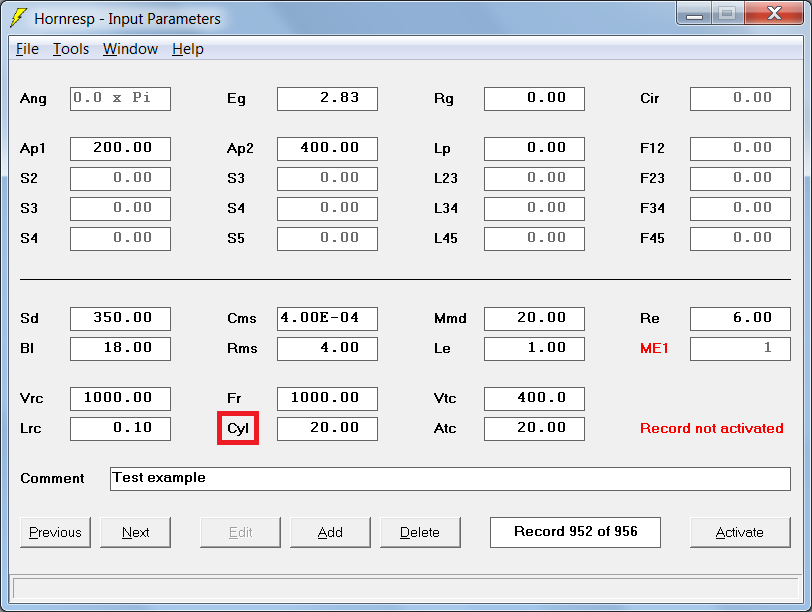Select the Re field showing 6.00
The image size is (812, 612).
[x=740, y=318]
